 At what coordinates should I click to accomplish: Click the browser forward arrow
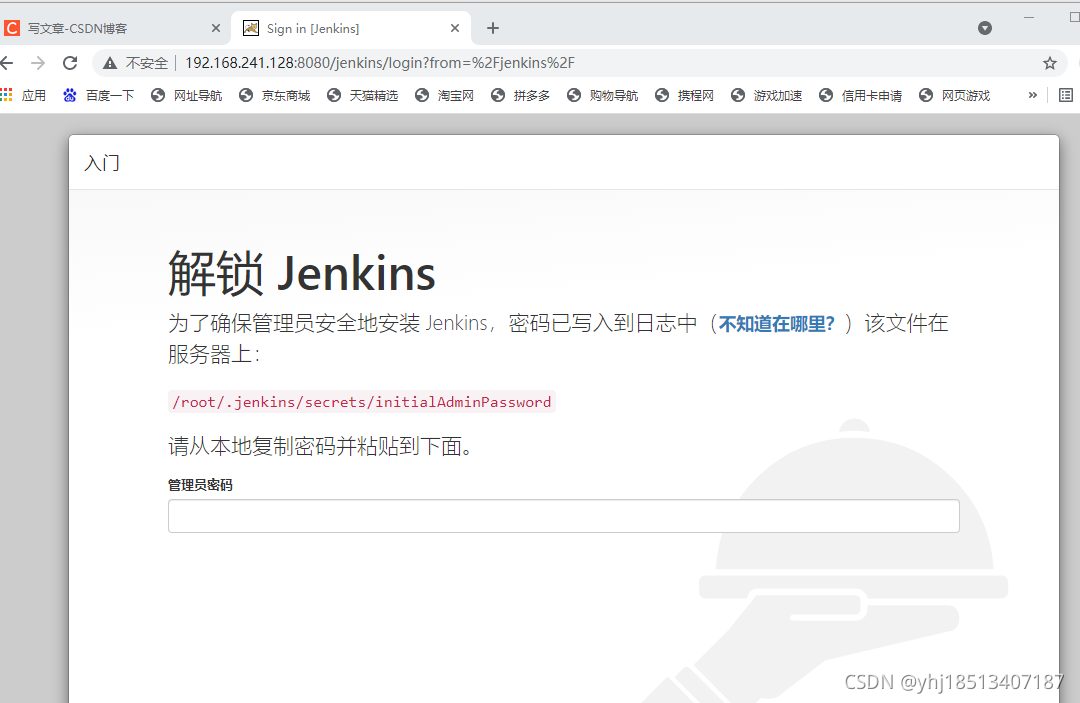[38, 63]
